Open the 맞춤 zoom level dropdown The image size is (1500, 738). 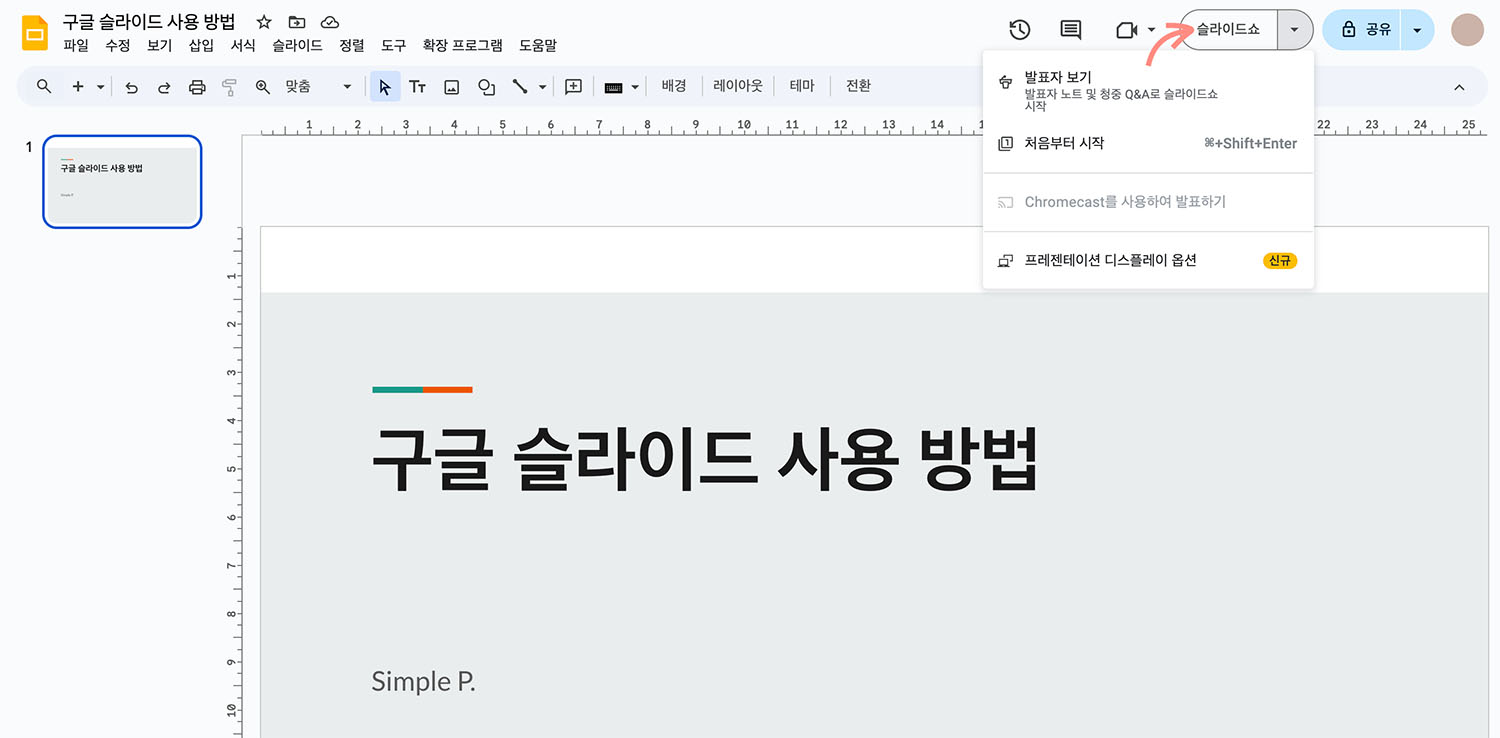click(318, 87)
